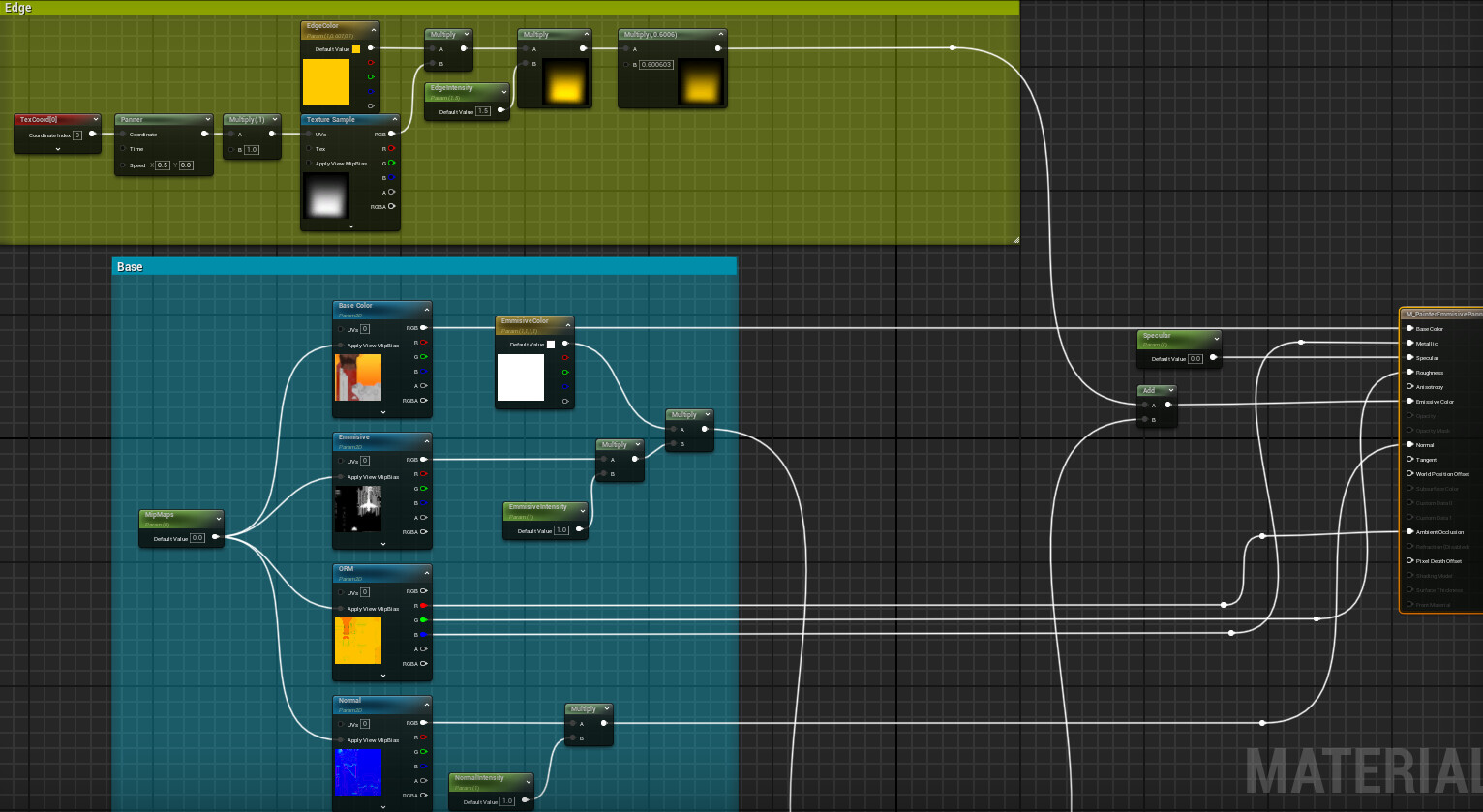Expand the TexCoord[0] node's bottom chevron
Screen dimensions: 1483x812
point(57,149)
